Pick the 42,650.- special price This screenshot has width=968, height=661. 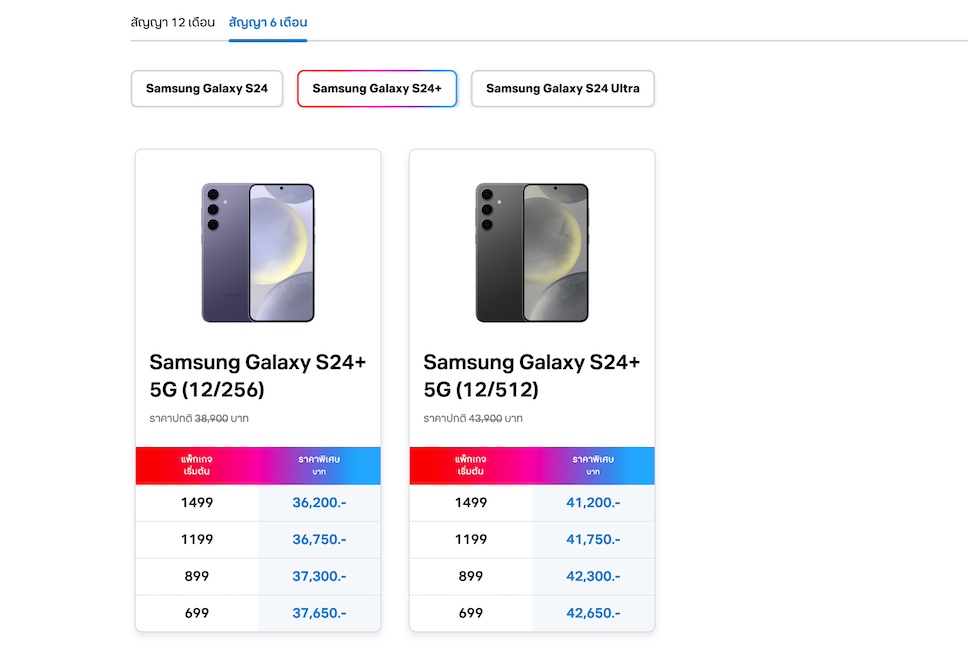click(593, 614)
